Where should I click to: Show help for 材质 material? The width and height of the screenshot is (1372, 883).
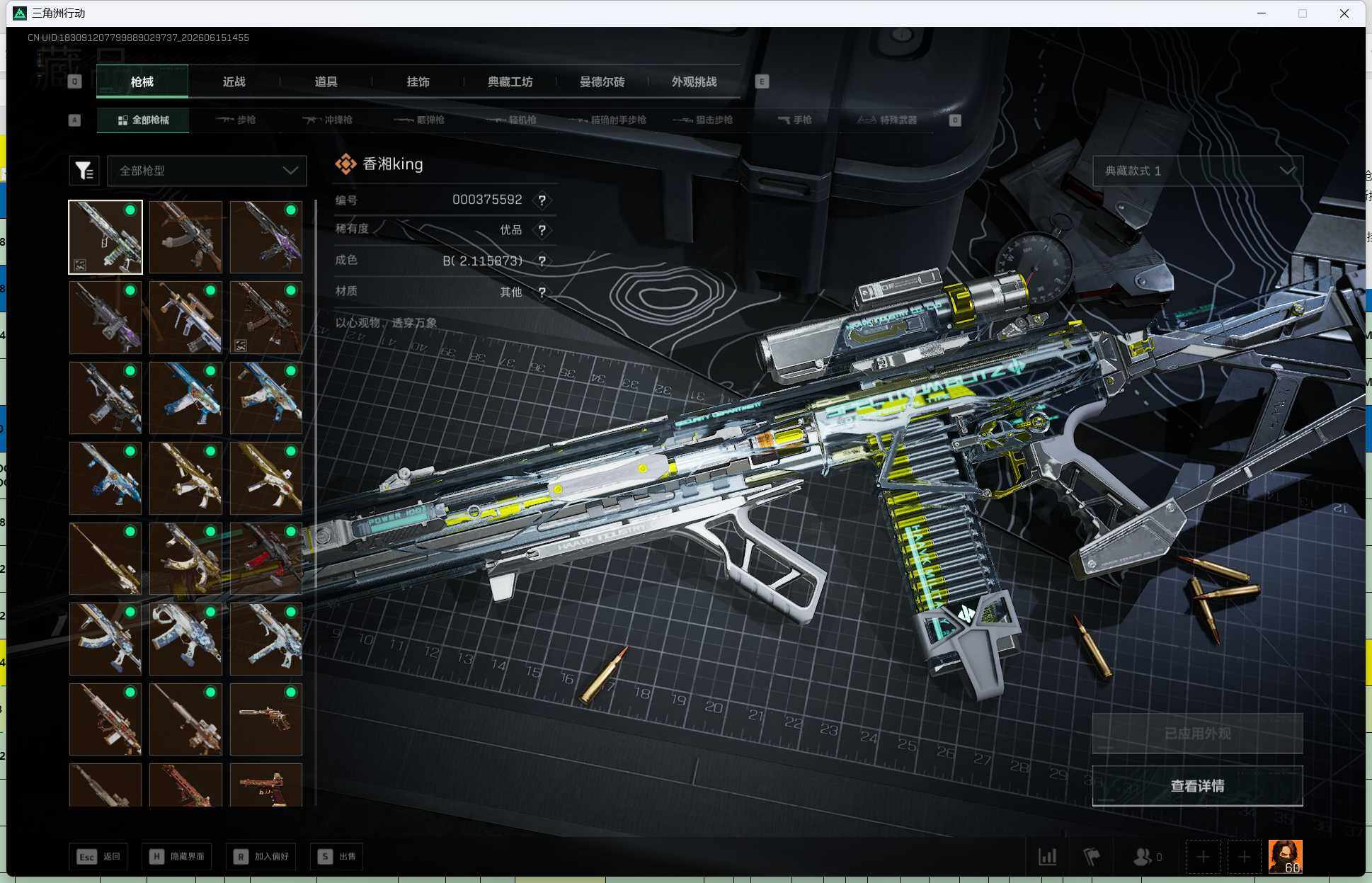tap(542, 292)
